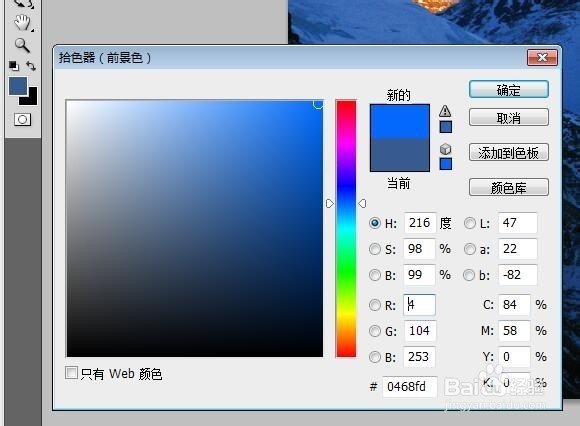The height and width of the screenshot is (426, 580).
Task: Open the 颜色库 color libraries
Action: tap(509, 187)
